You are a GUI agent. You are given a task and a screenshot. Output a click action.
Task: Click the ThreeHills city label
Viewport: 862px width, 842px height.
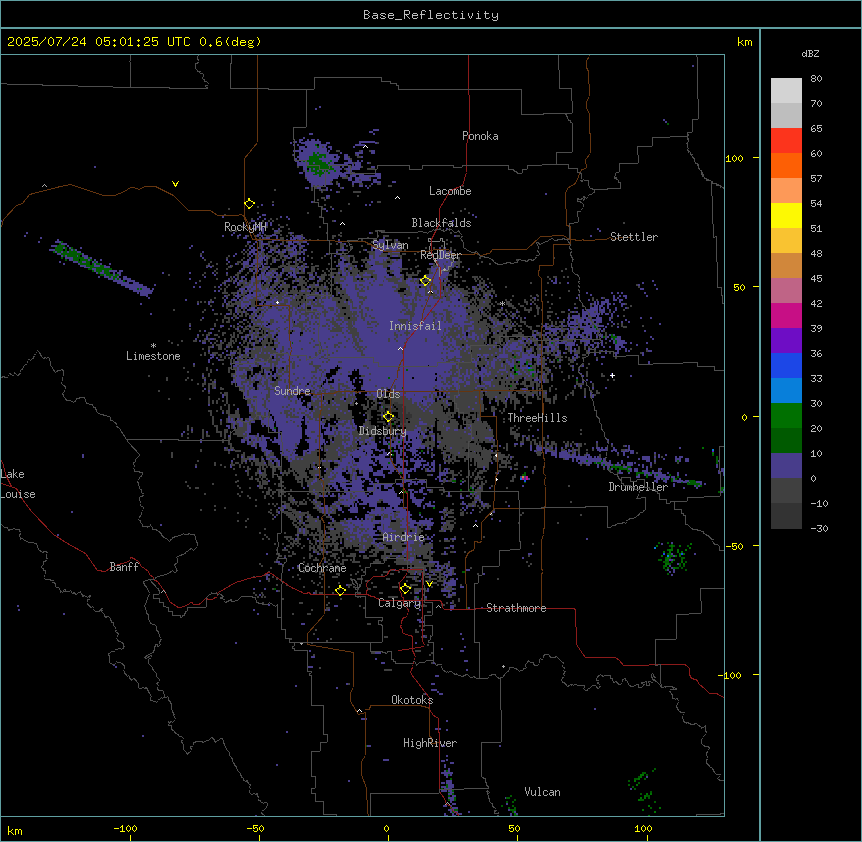[x=537, y=418]
